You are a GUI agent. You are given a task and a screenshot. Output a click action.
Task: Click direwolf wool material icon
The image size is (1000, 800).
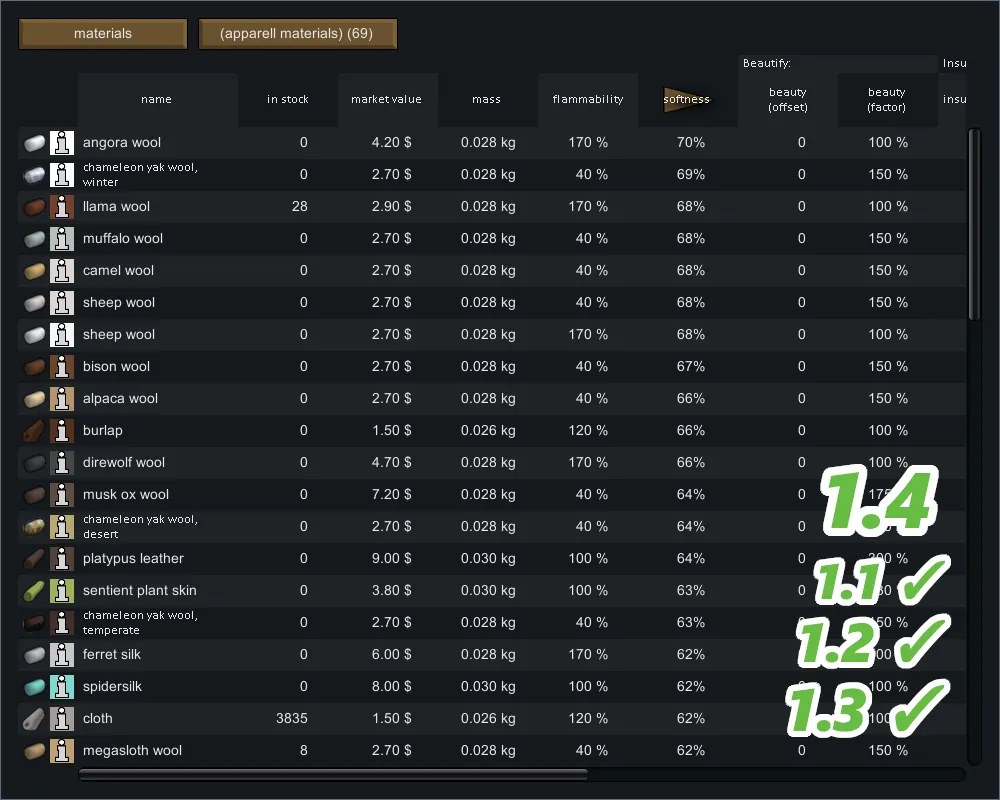[34, 462]
